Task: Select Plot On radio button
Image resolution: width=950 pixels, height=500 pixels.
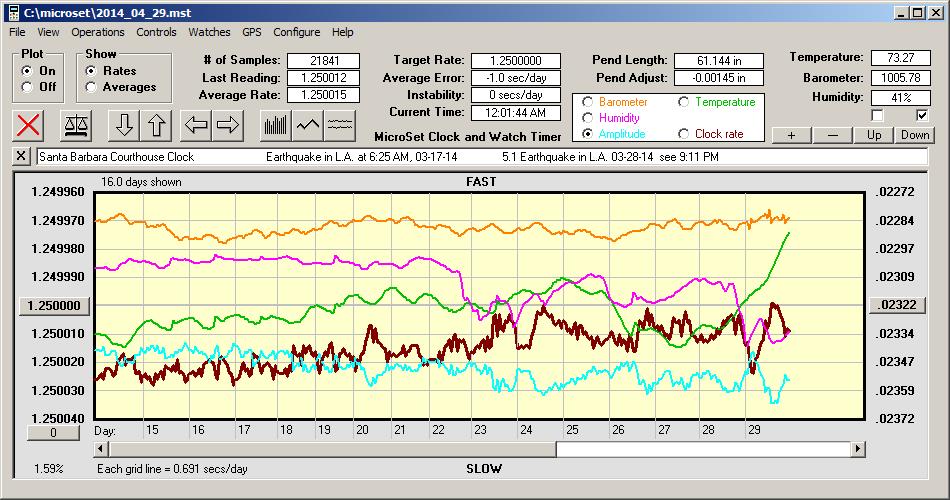Action: [x=27, y=71]
